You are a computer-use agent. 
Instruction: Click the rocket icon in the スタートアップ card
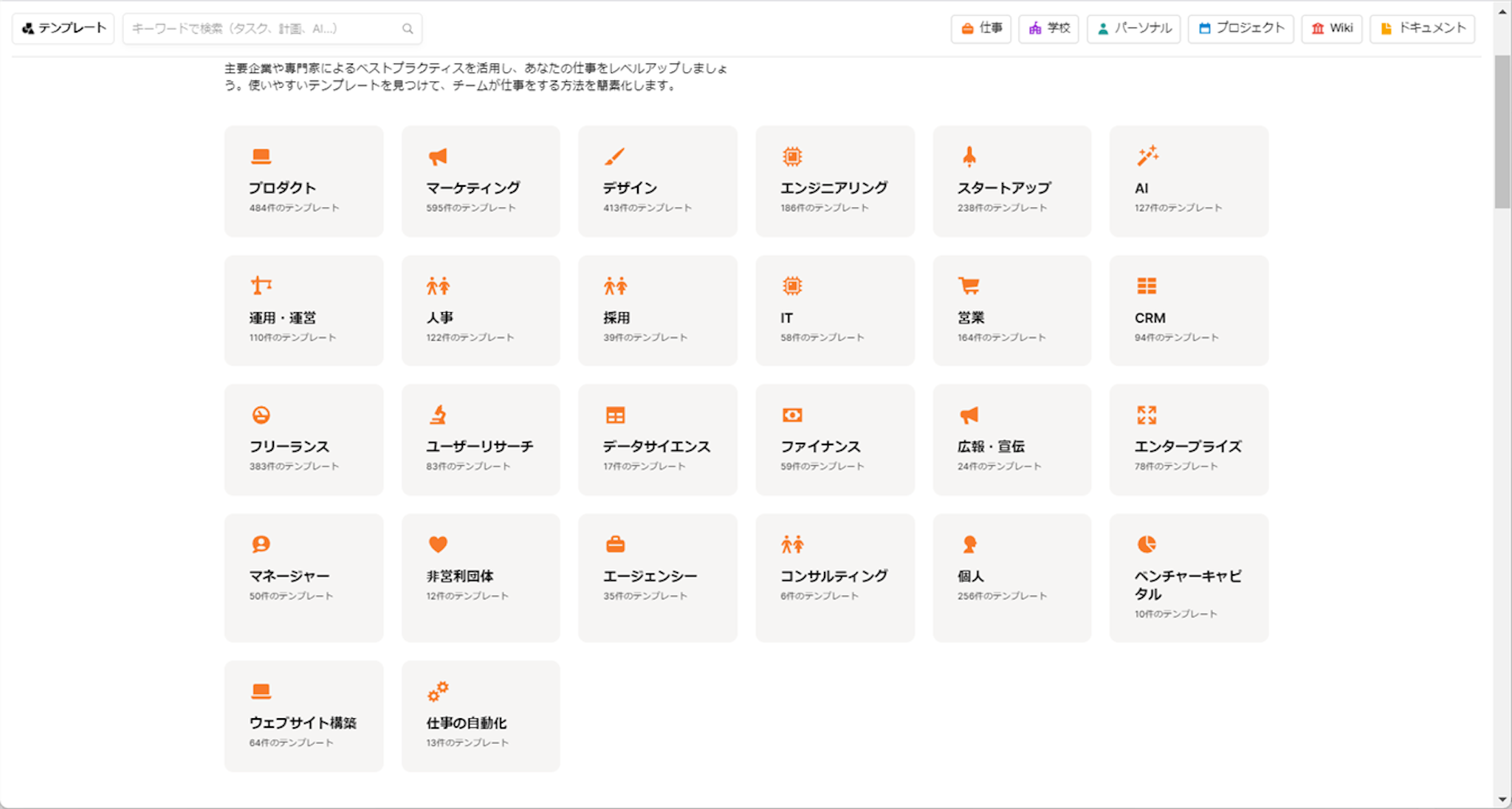click(x=969, y=156)
